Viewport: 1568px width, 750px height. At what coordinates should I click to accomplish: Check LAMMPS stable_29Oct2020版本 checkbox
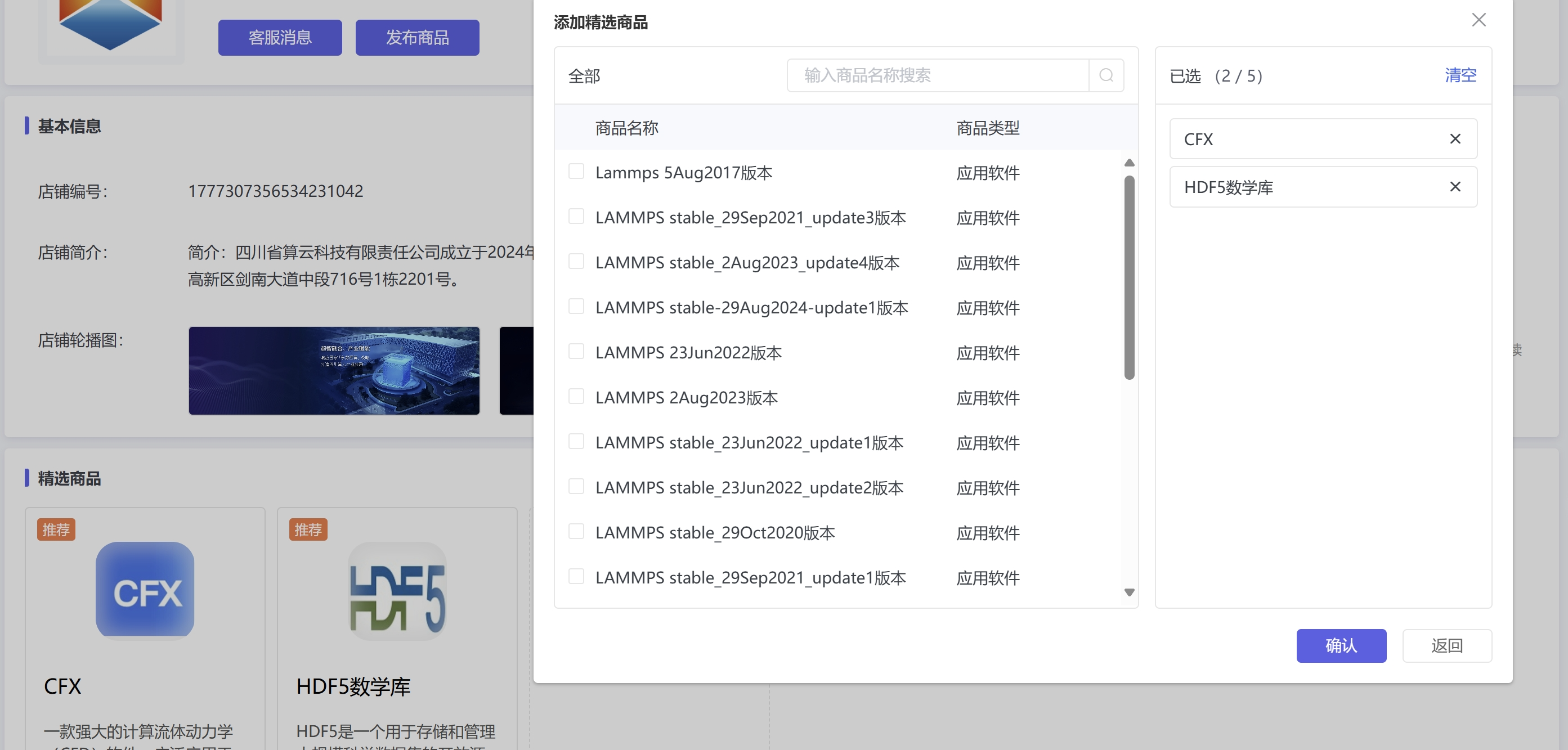[x=576, y=532]
